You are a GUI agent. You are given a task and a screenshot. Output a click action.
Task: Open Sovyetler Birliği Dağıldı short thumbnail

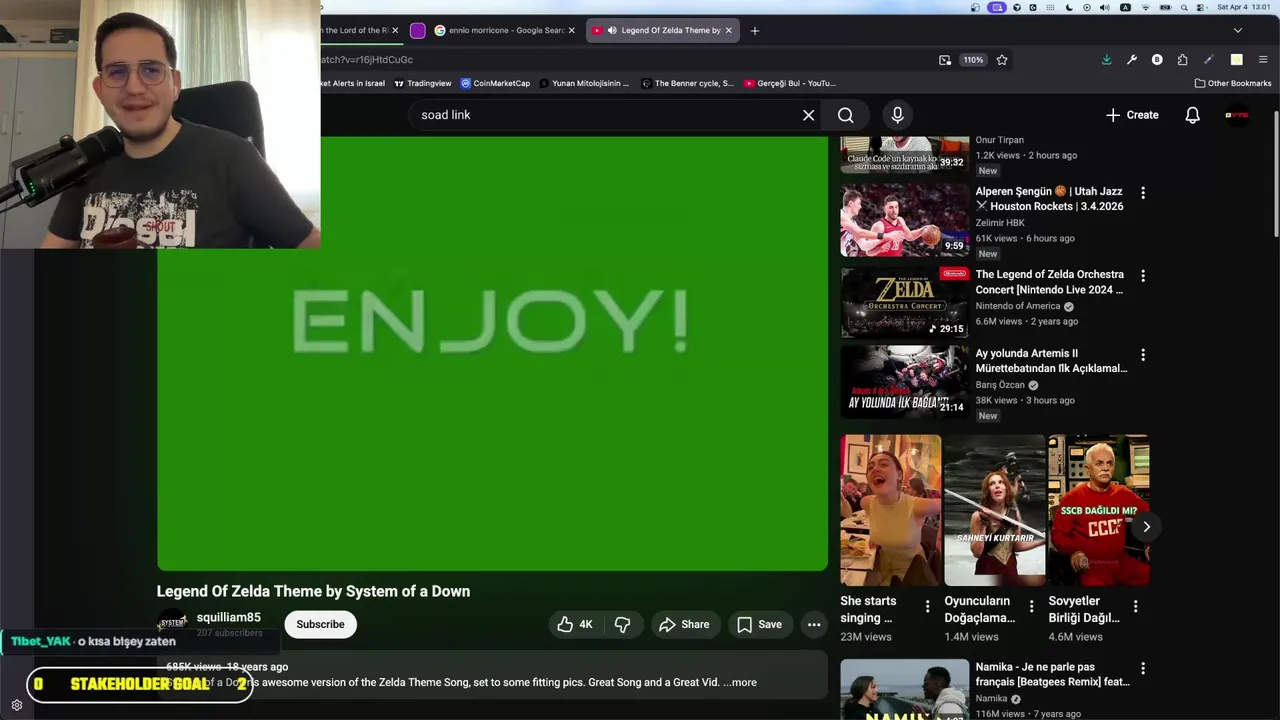1098,510
